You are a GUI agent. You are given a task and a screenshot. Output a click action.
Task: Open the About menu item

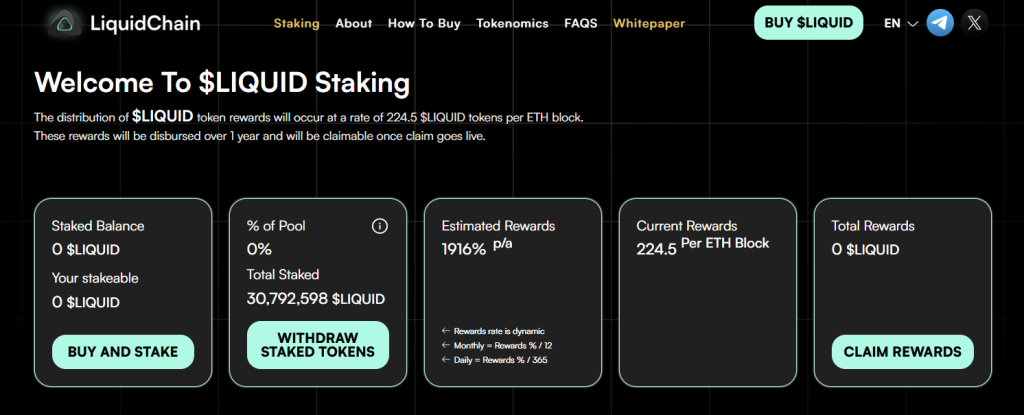tap(354, 23)
